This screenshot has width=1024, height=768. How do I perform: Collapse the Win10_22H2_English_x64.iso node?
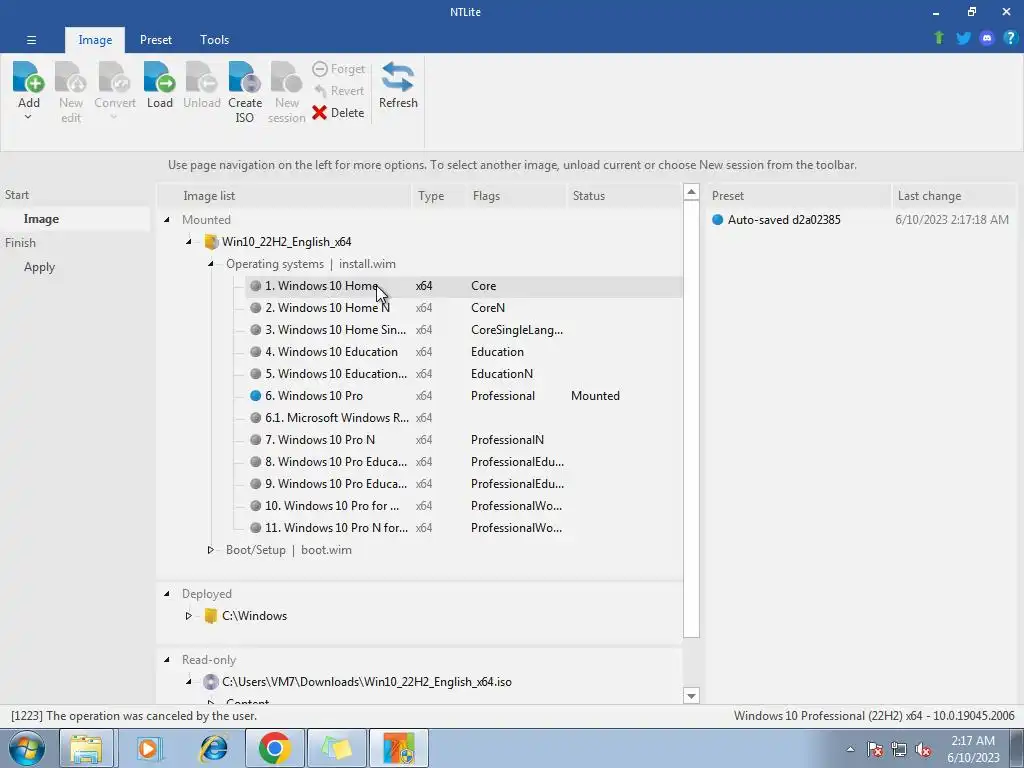coord(189,682)
